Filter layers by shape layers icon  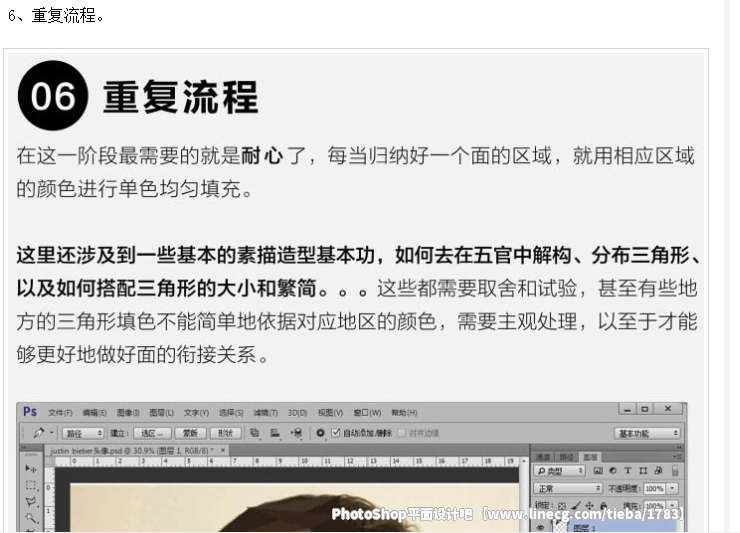click(x=642, y=471)
